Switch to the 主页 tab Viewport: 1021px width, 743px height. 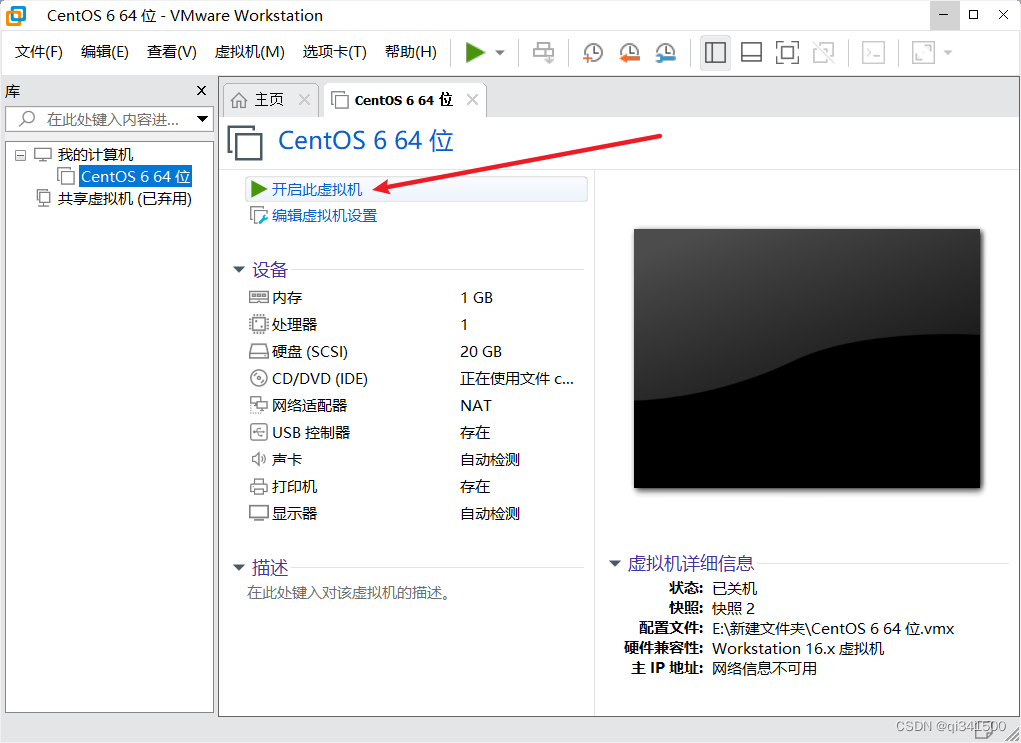[269, 100]
